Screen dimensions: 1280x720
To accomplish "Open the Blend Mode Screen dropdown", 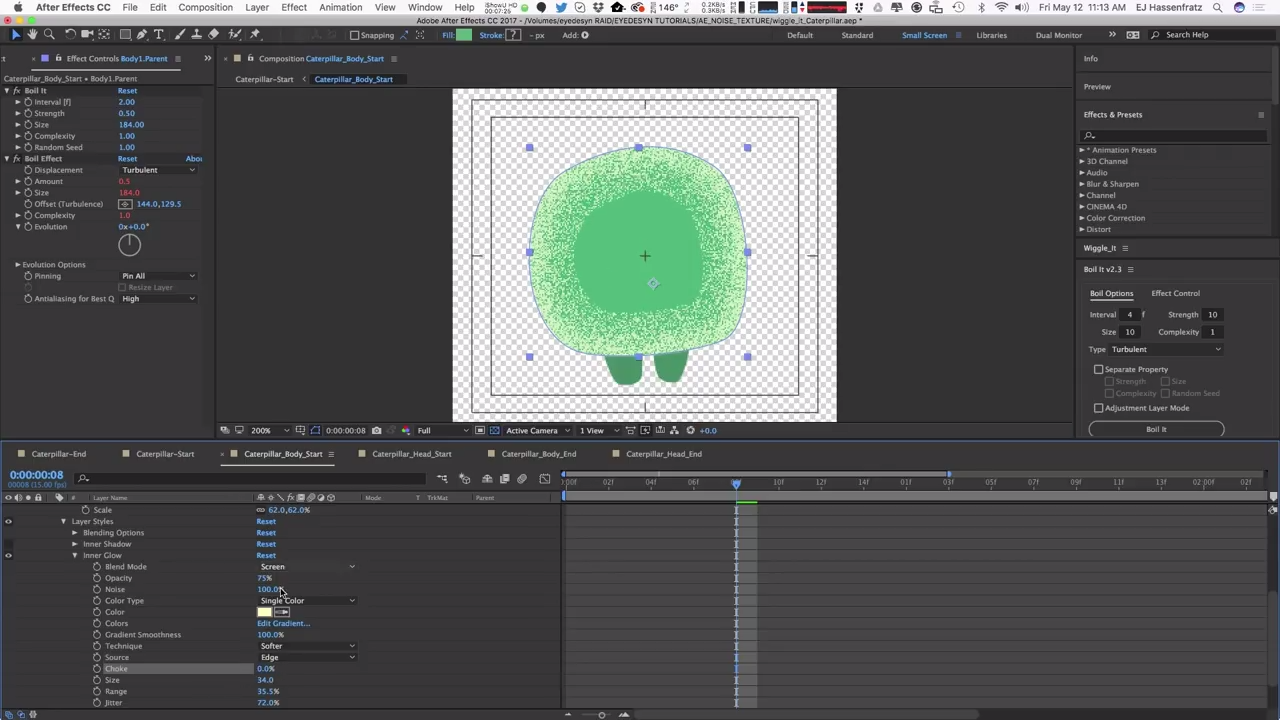I will (307, 567).
